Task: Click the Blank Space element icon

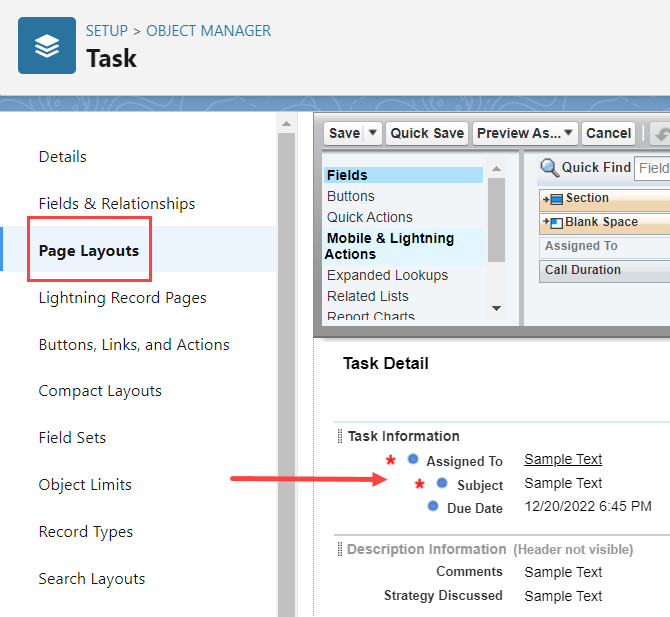Action: pos(552,223)
